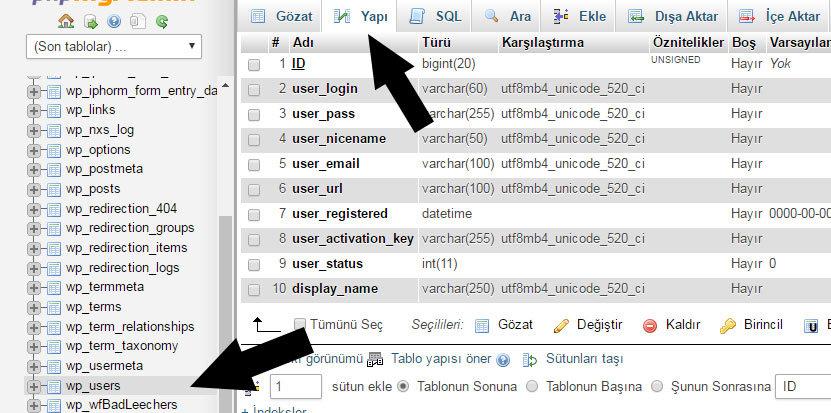
Task: Check the user_login column checkbox
Action: click(254, 90)
